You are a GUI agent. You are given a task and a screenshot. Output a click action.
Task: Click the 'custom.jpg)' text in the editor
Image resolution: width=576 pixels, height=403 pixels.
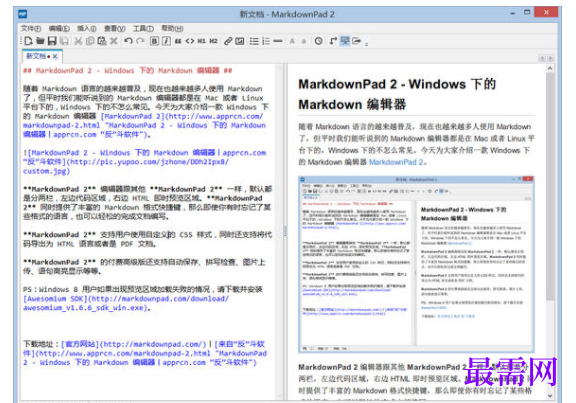click(46, 171)
